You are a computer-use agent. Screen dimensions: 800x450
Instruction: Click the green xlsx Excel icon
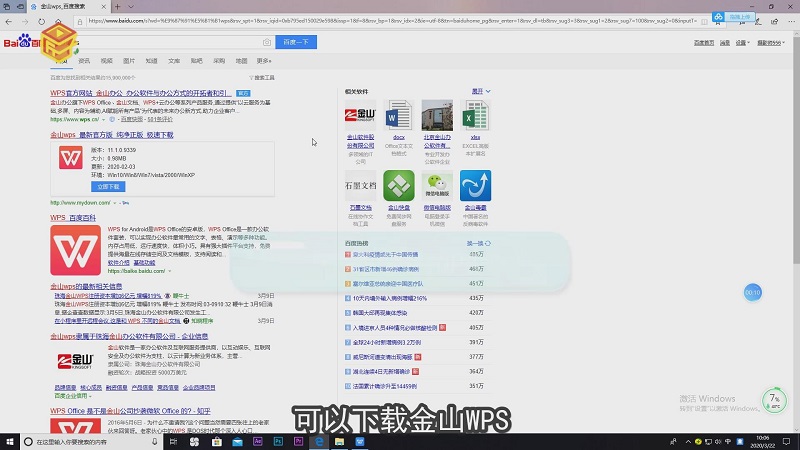pyautogui.click(x=475, y=116)
